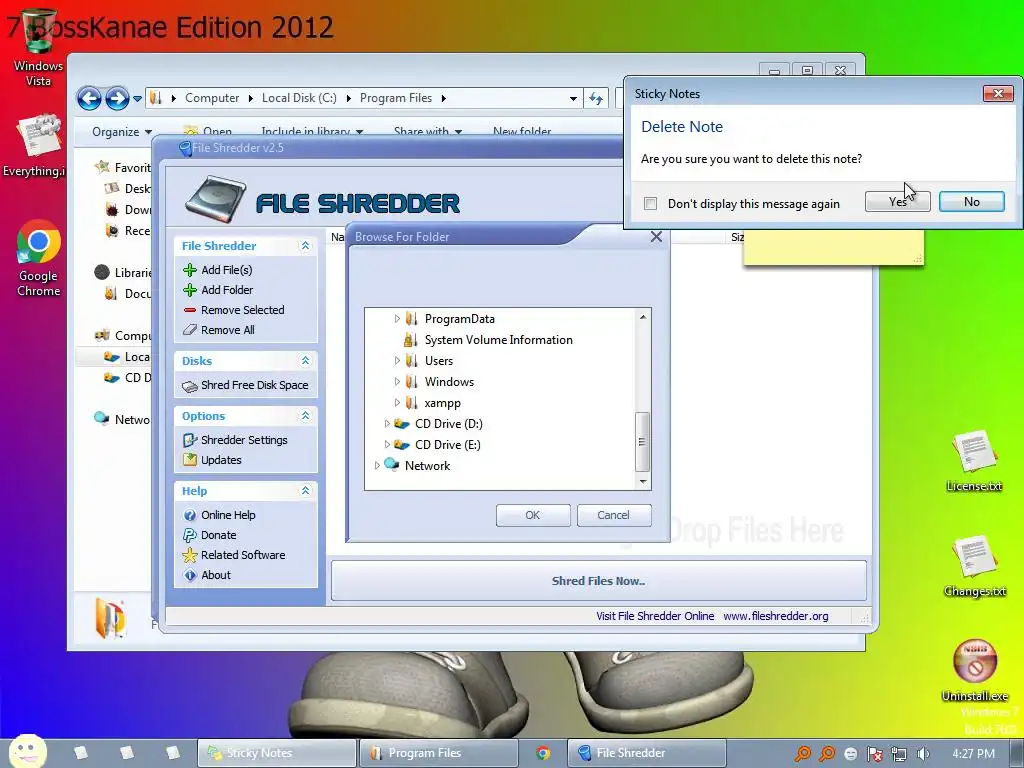Viewport: 1024px width, 768px height.
Task: Check Don't display this message again
Action: 650,204
